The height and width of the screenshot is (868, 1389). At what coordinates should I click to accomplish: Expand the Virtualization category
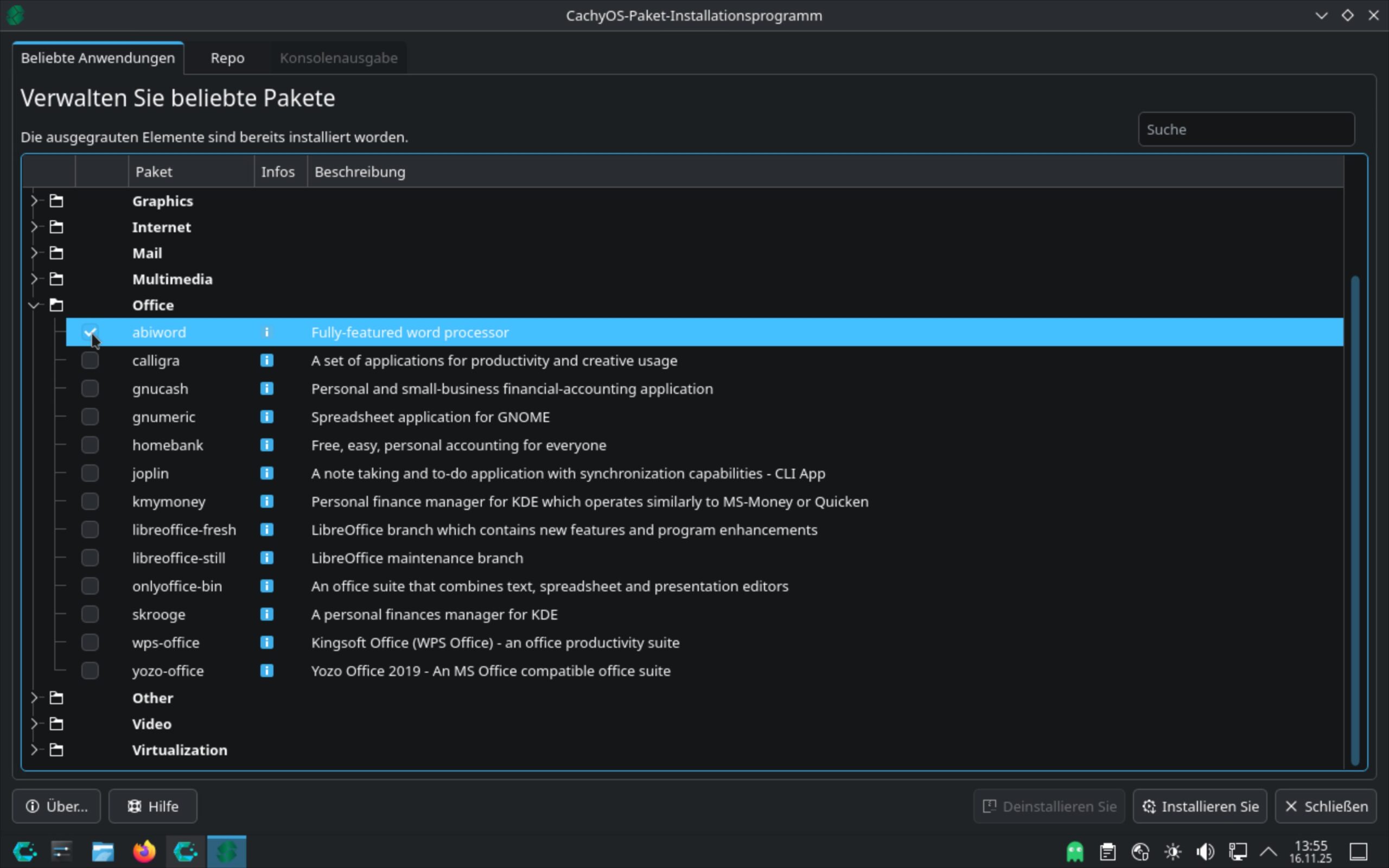click(x=34, y=750)
